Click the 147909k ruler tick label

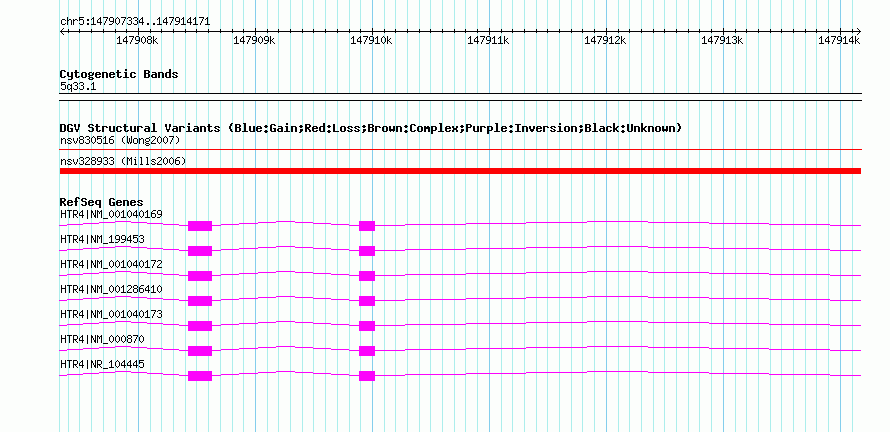click(x=254, y=40)
